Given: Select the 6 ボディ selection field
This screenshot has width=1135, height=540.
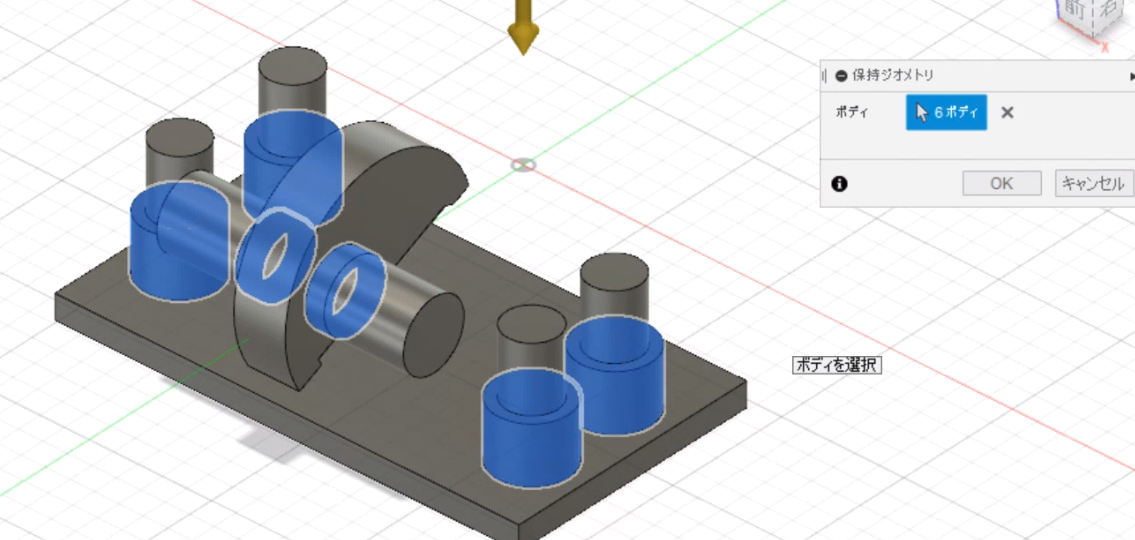Looking at the screenshot, I should click(x=946, y=113).
